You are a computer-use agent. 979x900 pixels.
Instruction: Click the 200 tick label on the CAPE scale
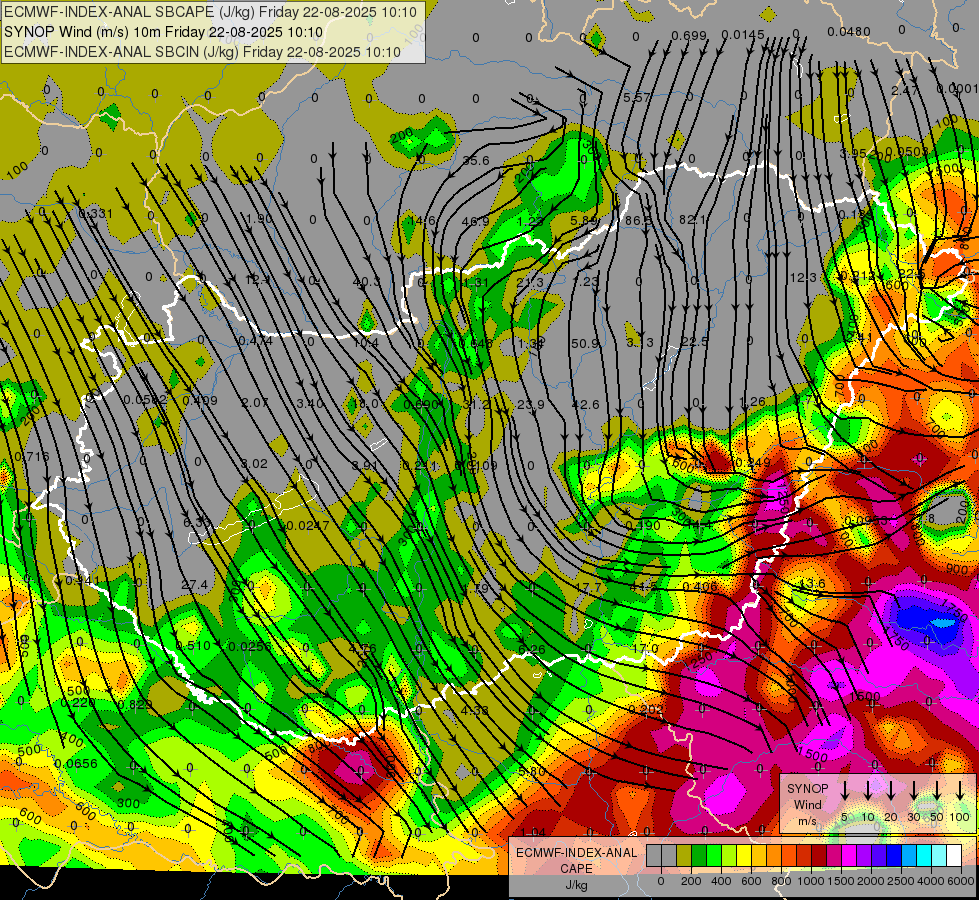(x=691, y=881)
